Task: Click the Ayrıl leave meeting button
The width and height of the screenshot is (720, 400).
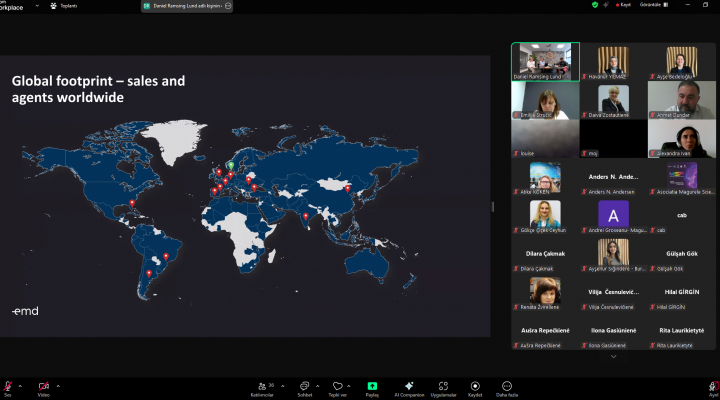Action: point(713,387)
